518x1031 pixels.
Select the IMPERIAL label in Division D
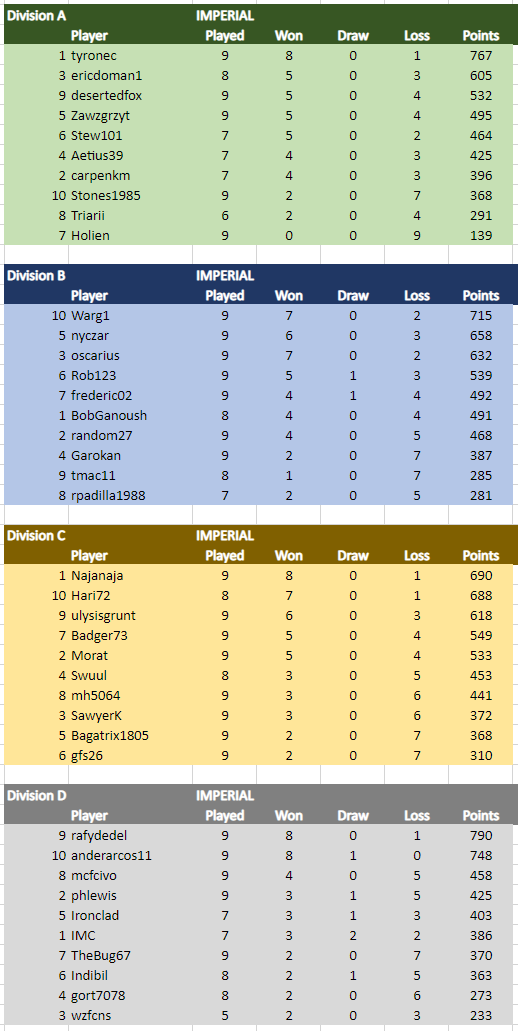coord(225,795)
